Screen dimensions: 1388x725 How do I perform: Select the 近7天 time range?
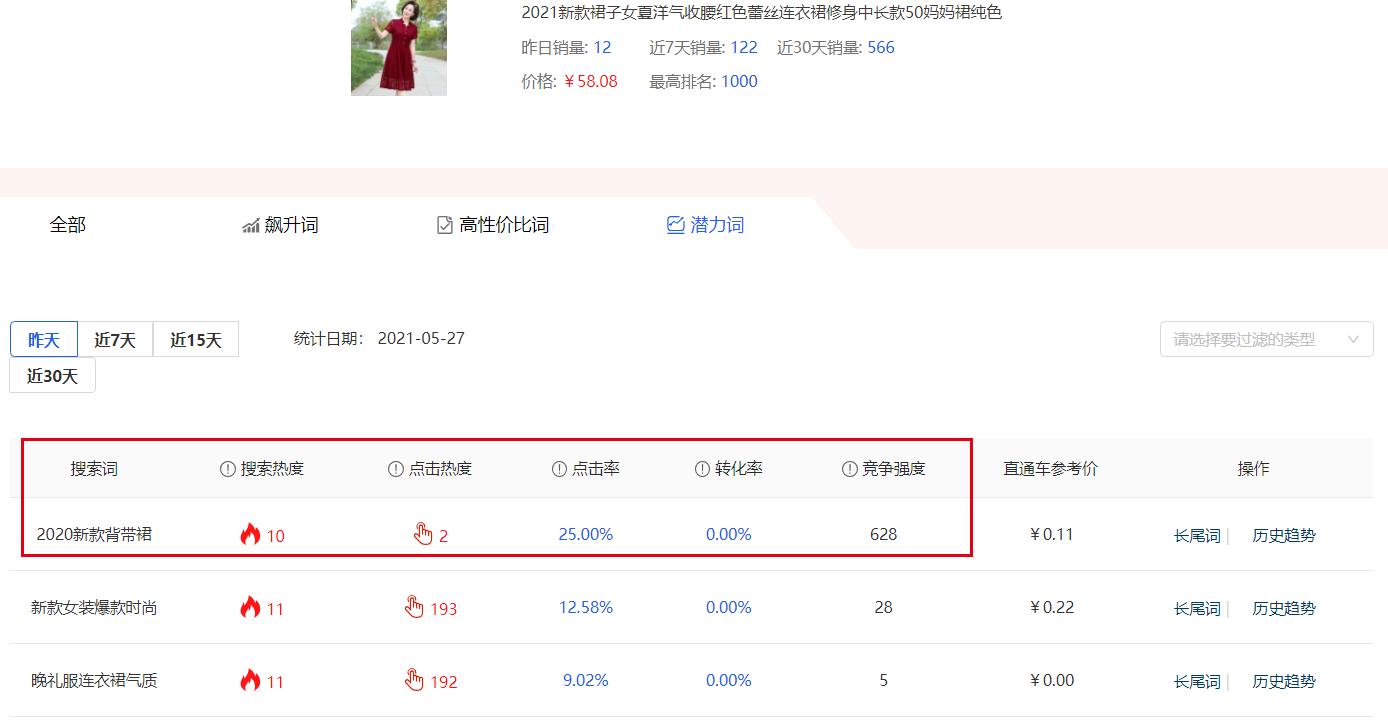(x=115, y=339)
